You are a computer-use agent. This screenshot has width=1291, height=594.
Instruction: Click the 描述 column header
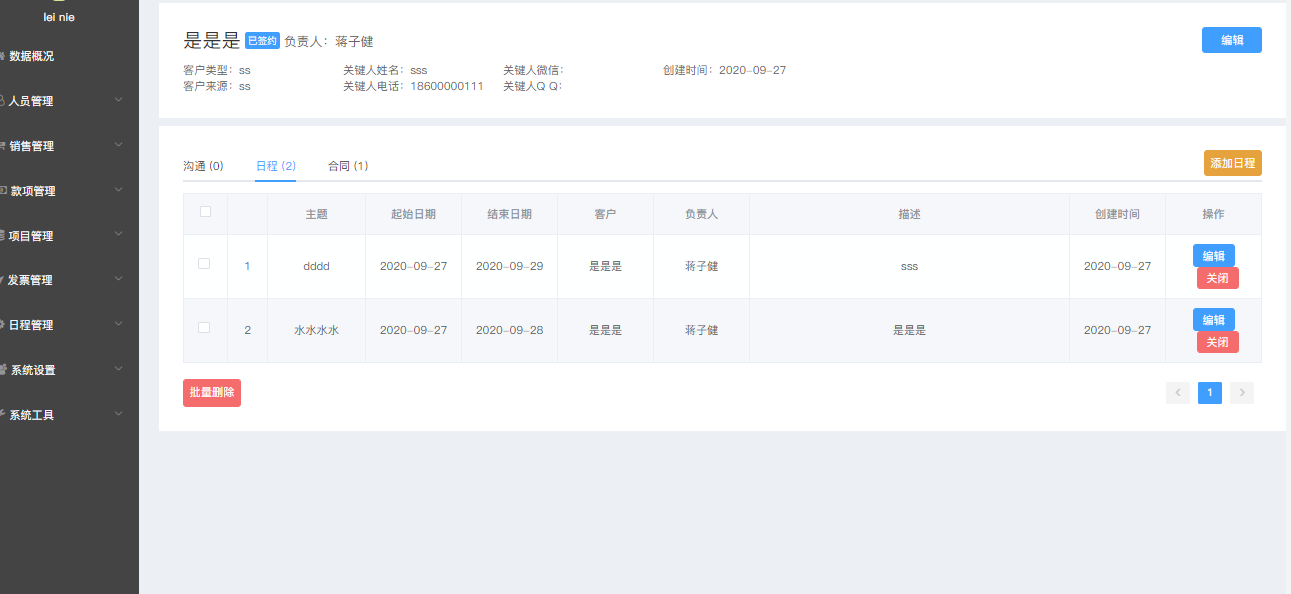[909, 214]
